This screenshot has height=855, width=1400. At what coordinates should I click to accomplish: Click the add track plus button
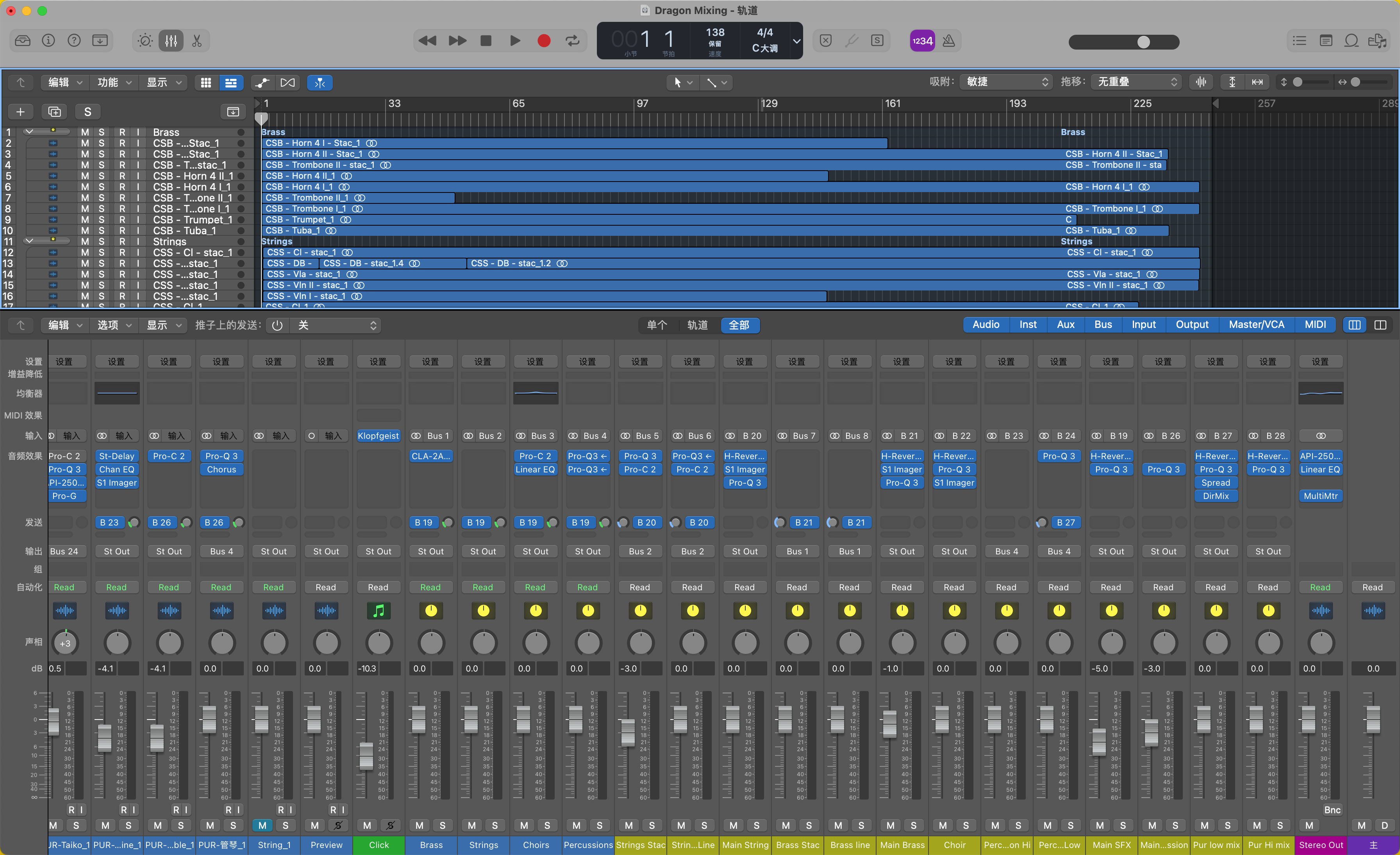pyautogui.click(x=20, y=112)
